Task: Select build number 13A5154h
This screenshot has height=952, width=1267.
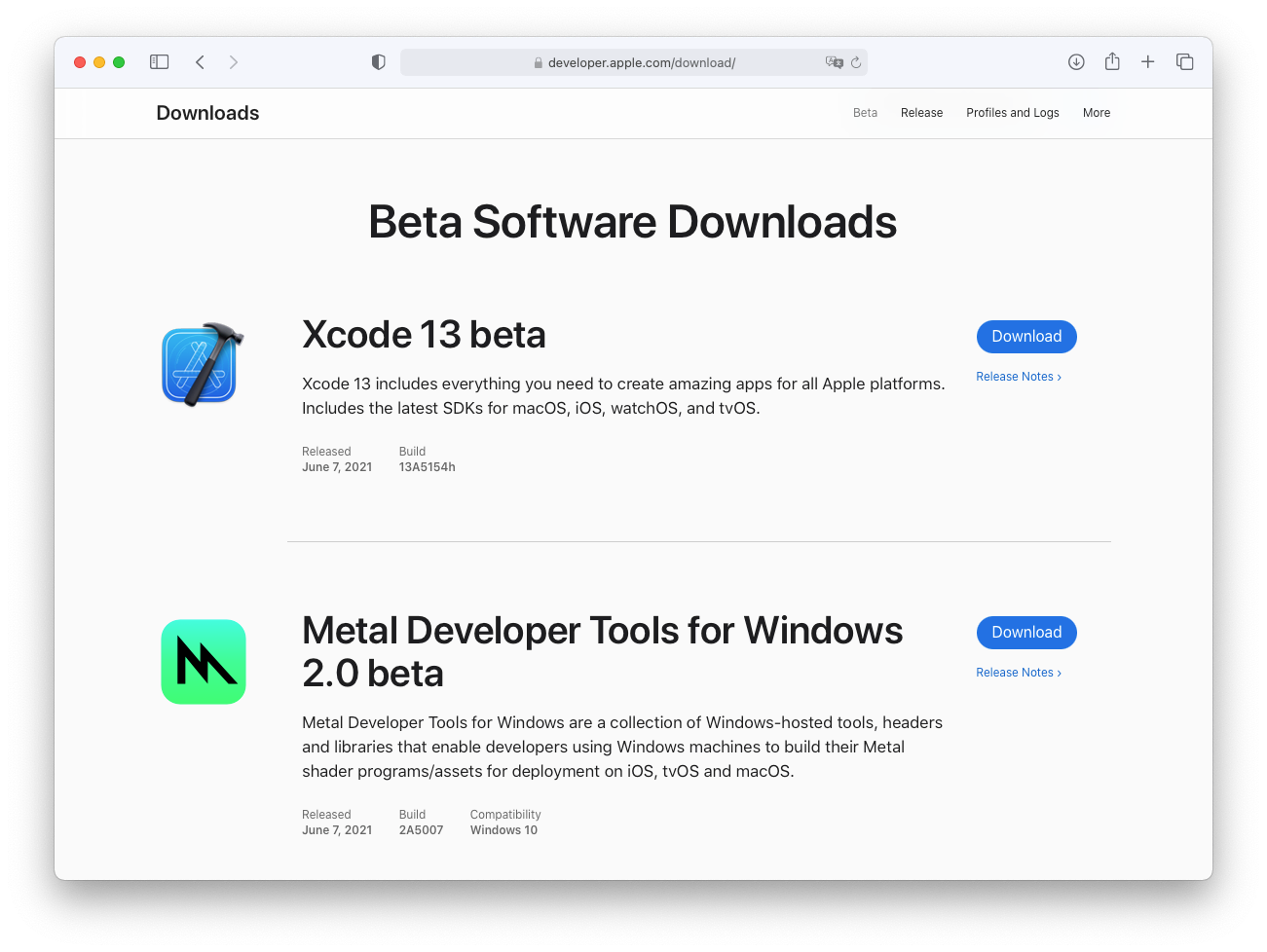Action: 428,467
